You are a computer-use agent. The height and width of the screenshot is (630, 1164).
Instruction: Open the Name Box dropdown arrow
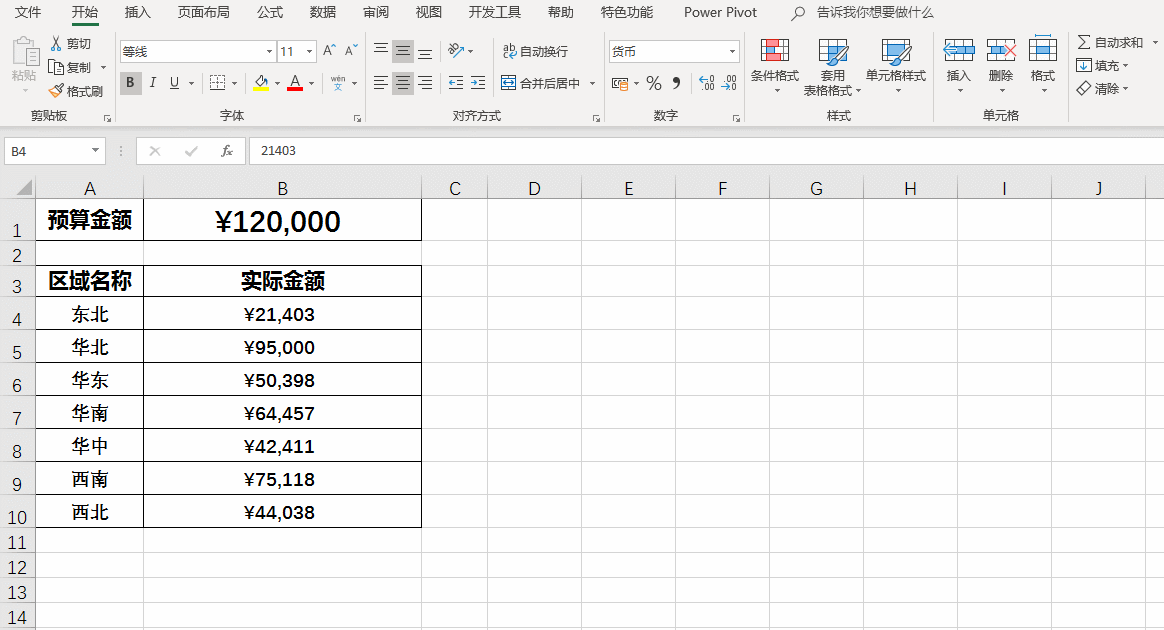point(95,151)
